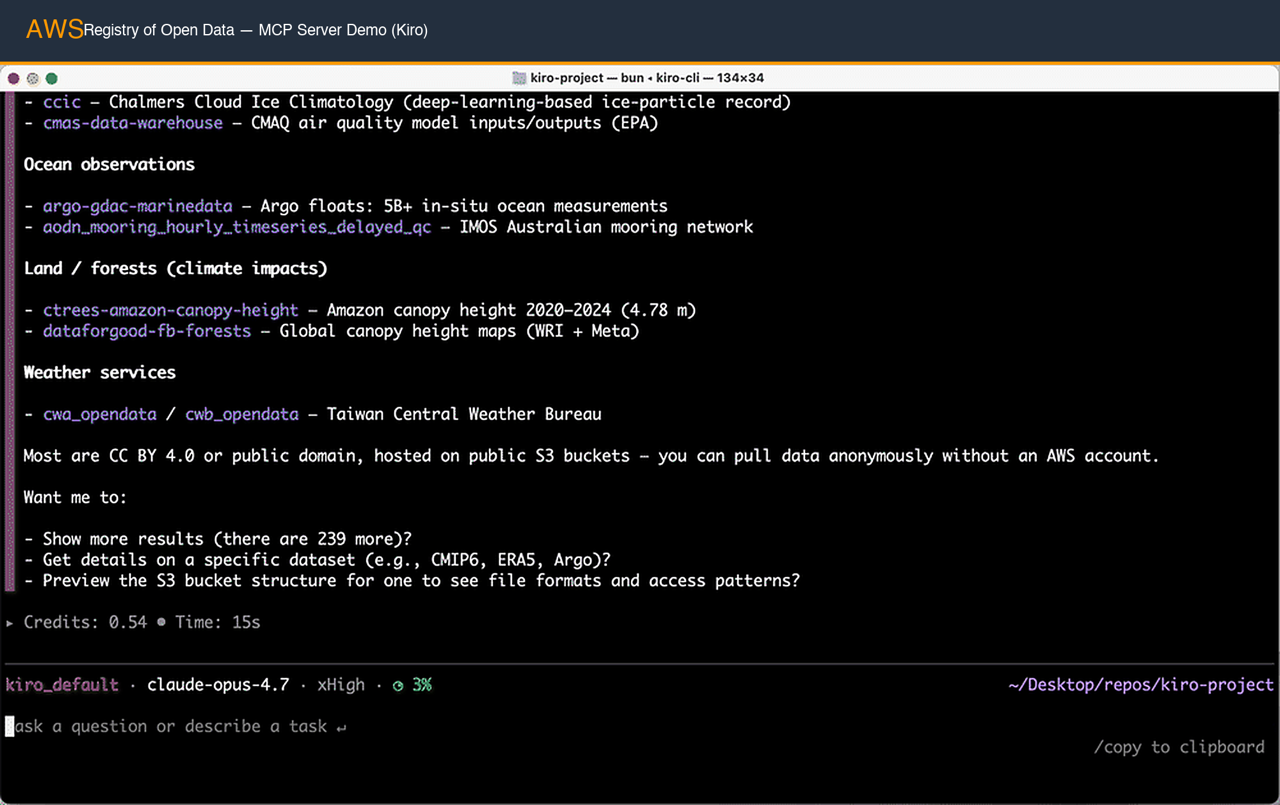1280x805 pixels.
Task: Click 'Time: 15s' text
Action: (217, 622)
